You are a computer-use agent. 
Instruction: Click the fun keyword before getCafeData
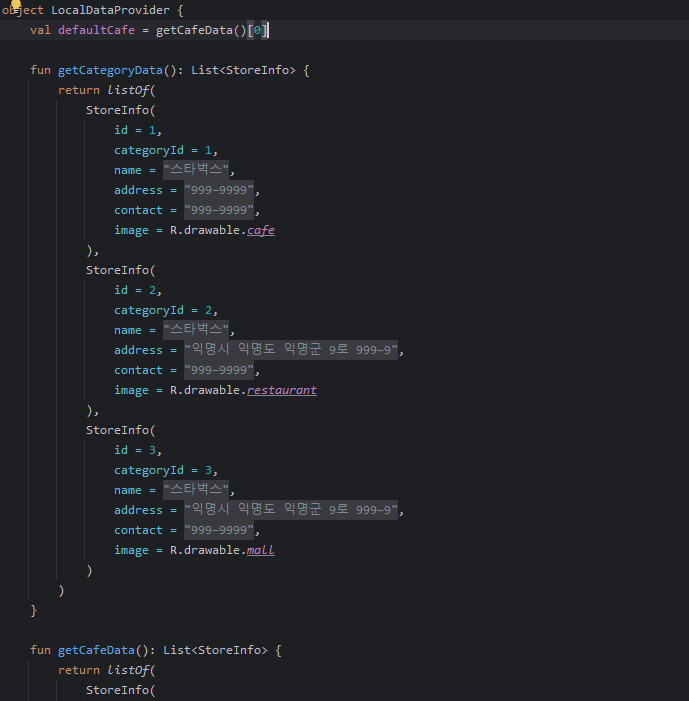click(40, 650)
